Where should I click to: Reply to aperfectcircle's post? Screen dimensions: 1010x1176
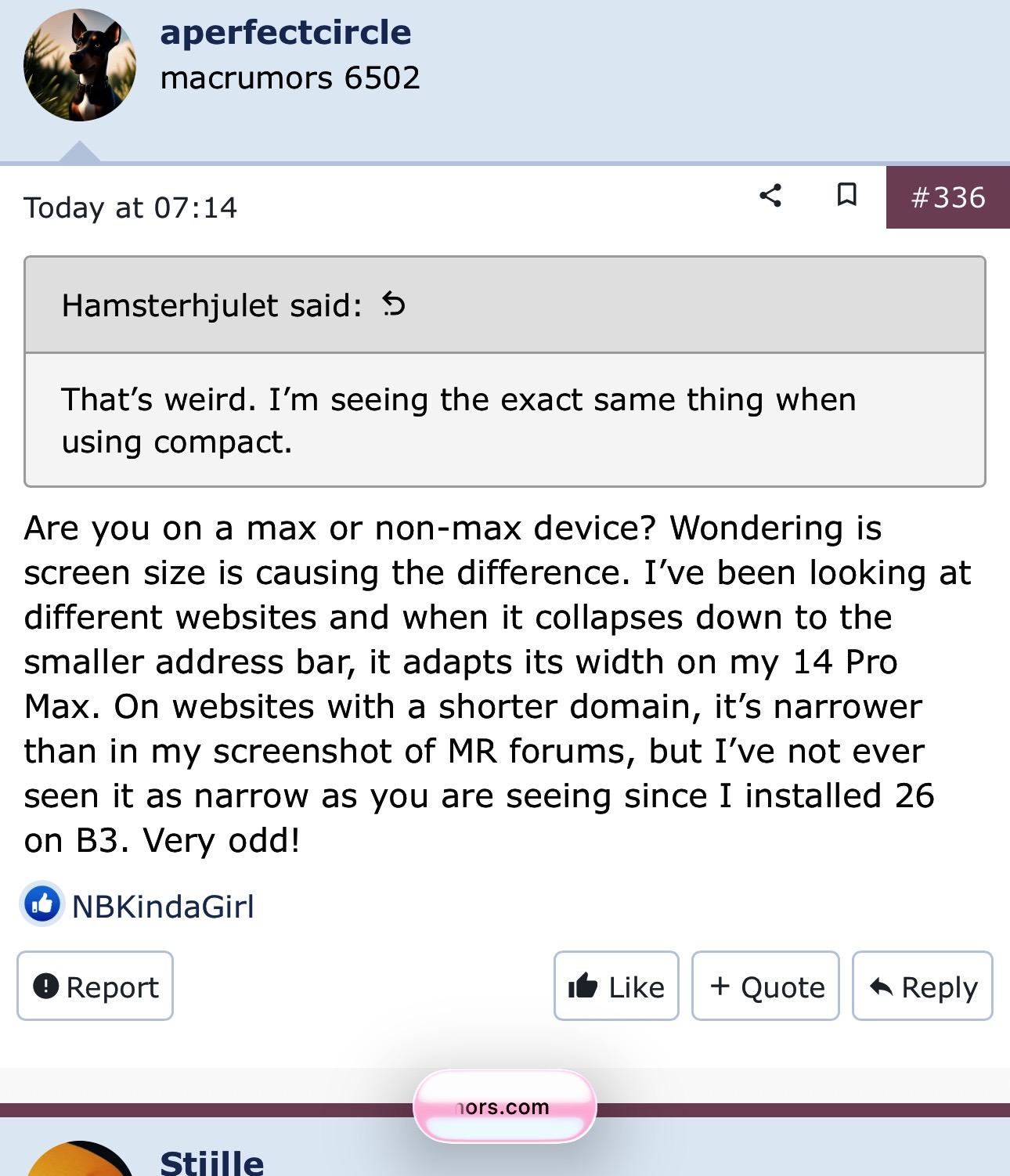922,986
